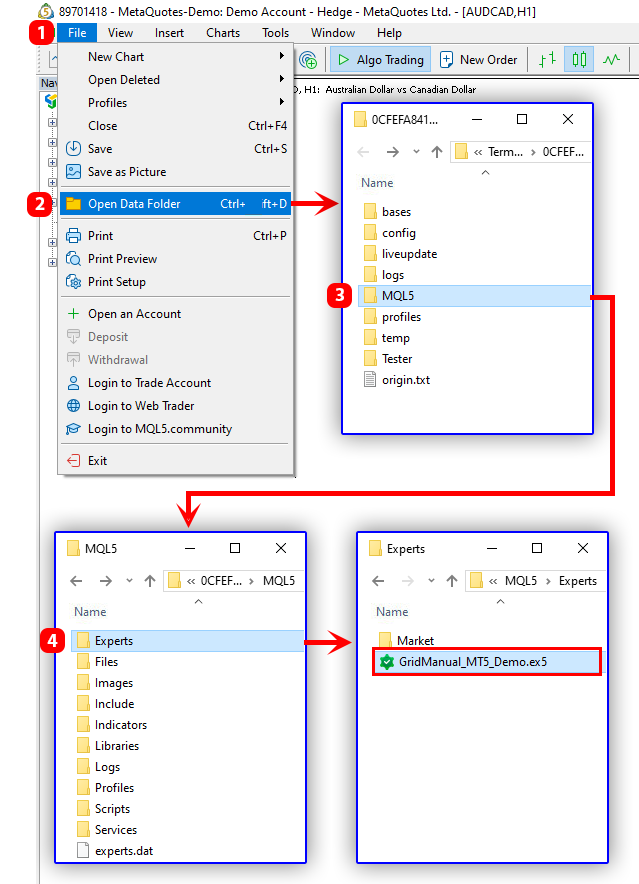The height and width of the screenshot is (884, 639).
Task: Open the View menu
Action: click(x=120, y=33)
